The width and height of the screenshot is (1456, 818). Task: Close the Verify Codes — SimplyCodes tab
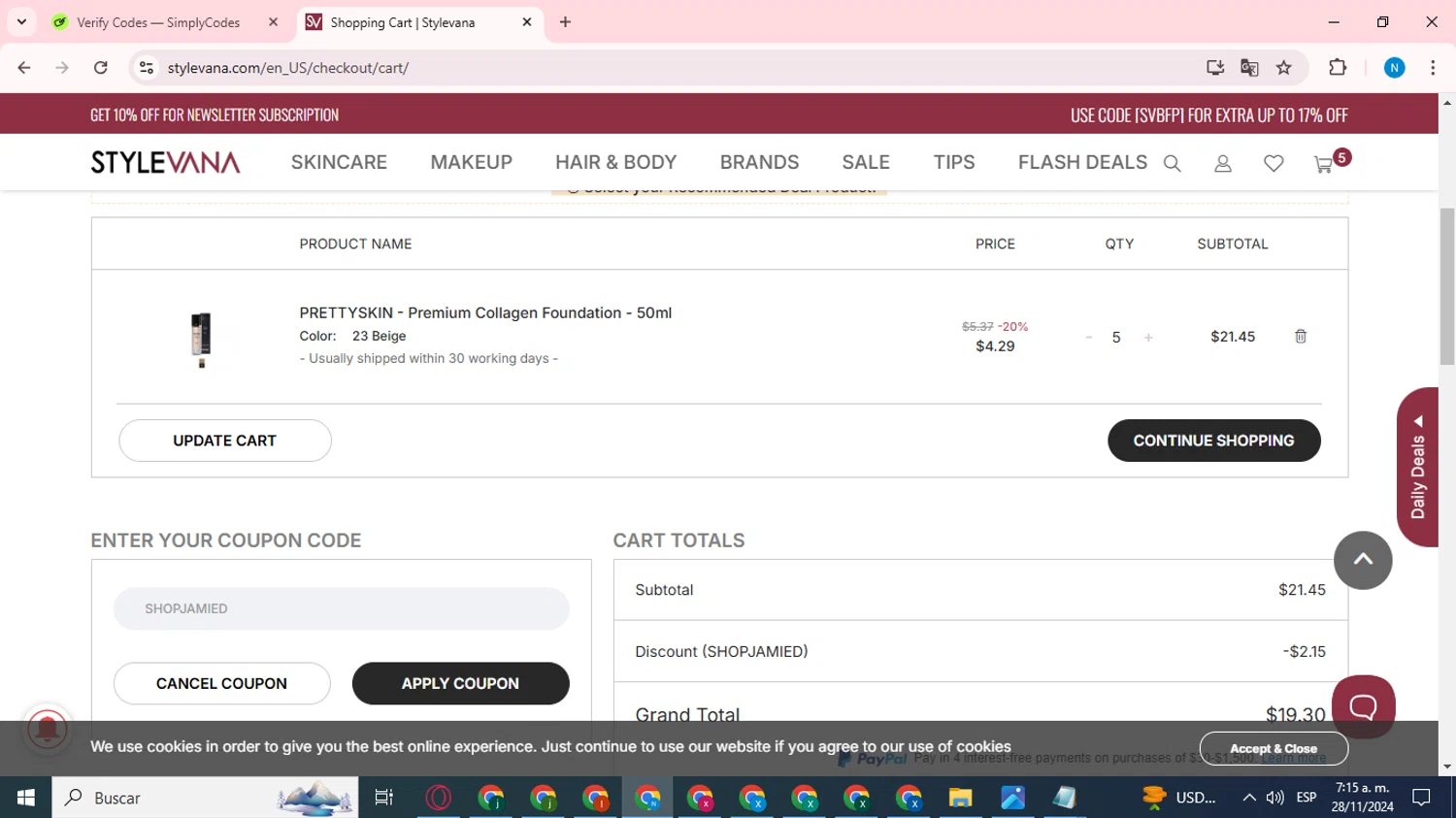coord(273,22)
